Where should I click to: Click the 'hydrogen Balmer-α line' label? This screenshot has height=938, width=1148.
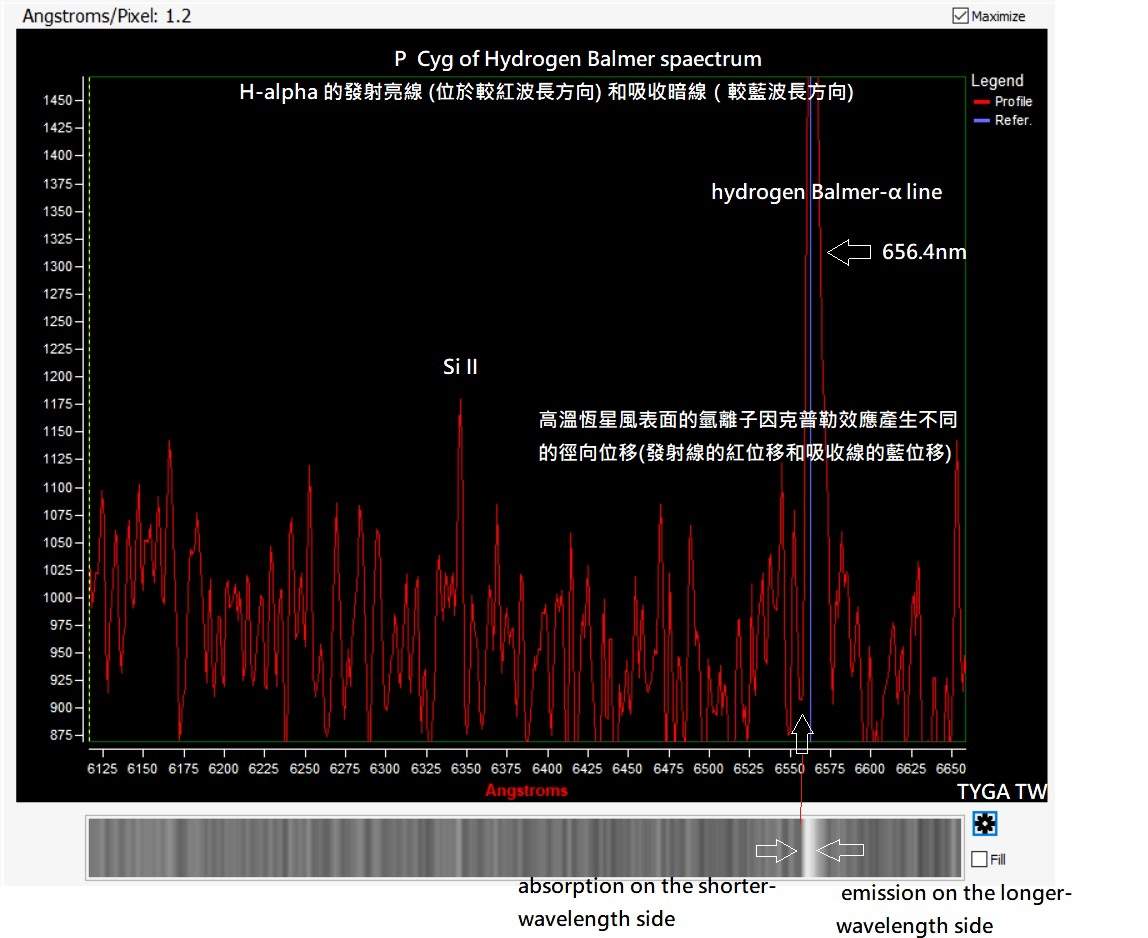click(826, 192)
